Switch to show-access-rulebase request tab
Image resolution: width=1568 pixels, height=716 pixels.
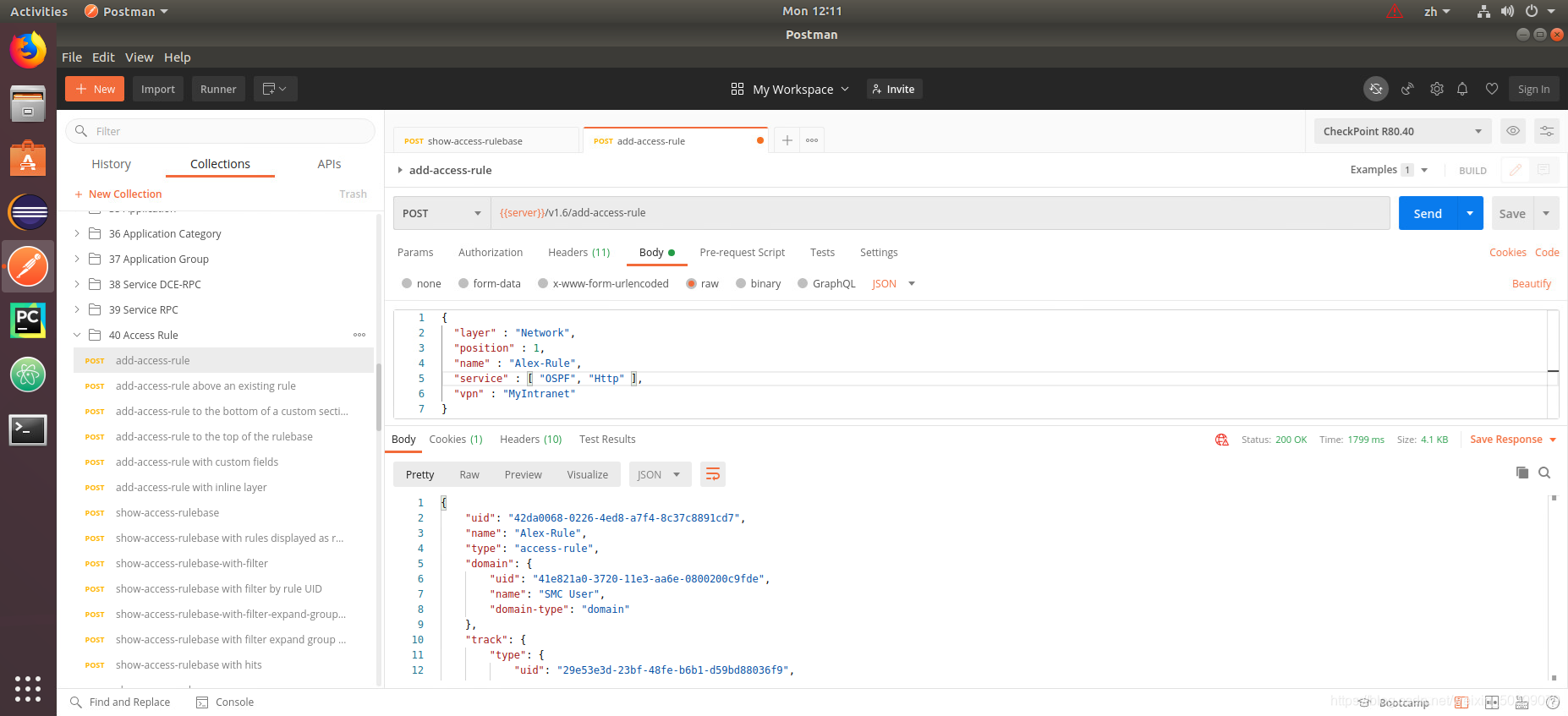click(x=485, y=140)
